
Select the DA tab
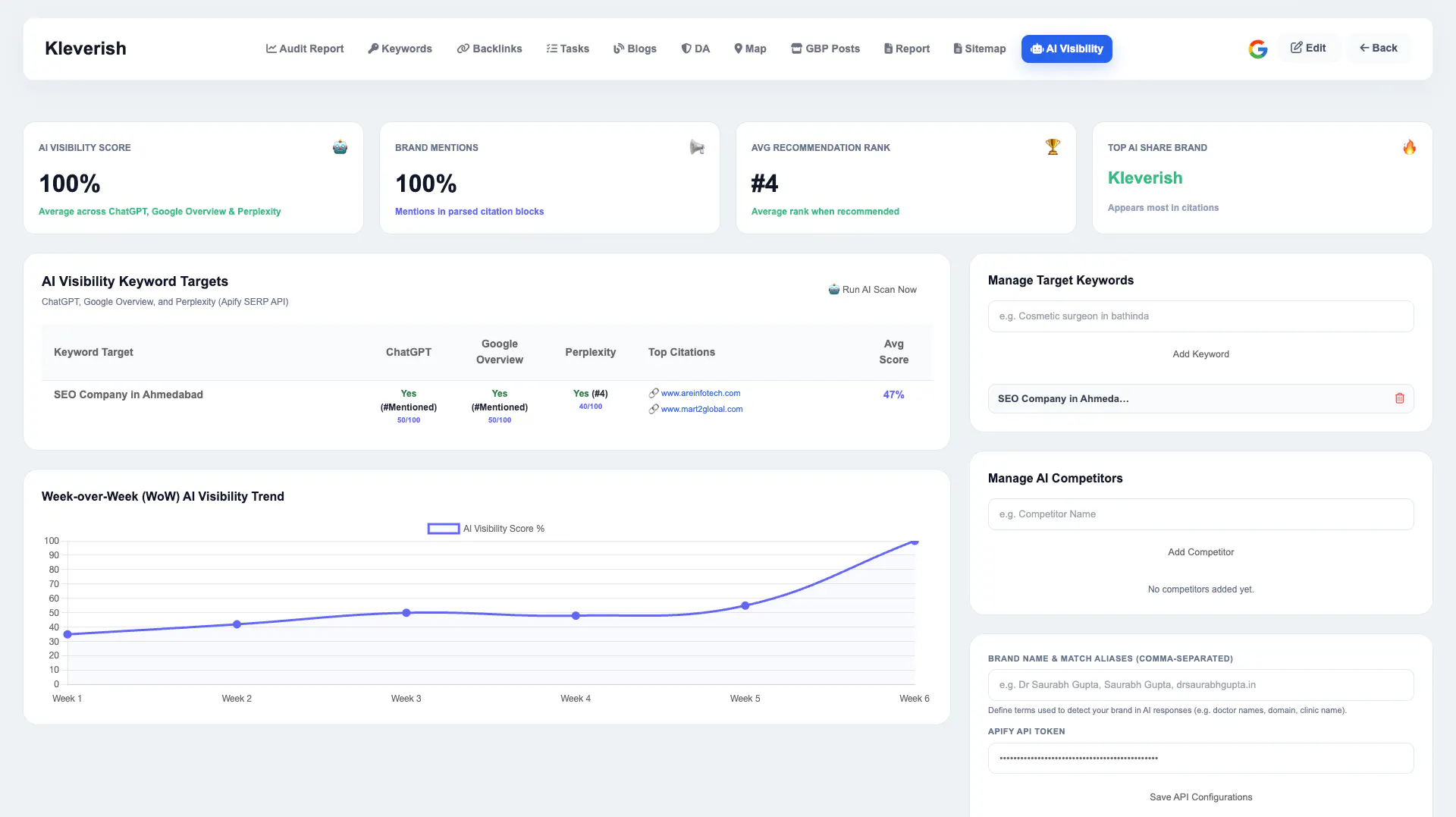pos(695,49)
